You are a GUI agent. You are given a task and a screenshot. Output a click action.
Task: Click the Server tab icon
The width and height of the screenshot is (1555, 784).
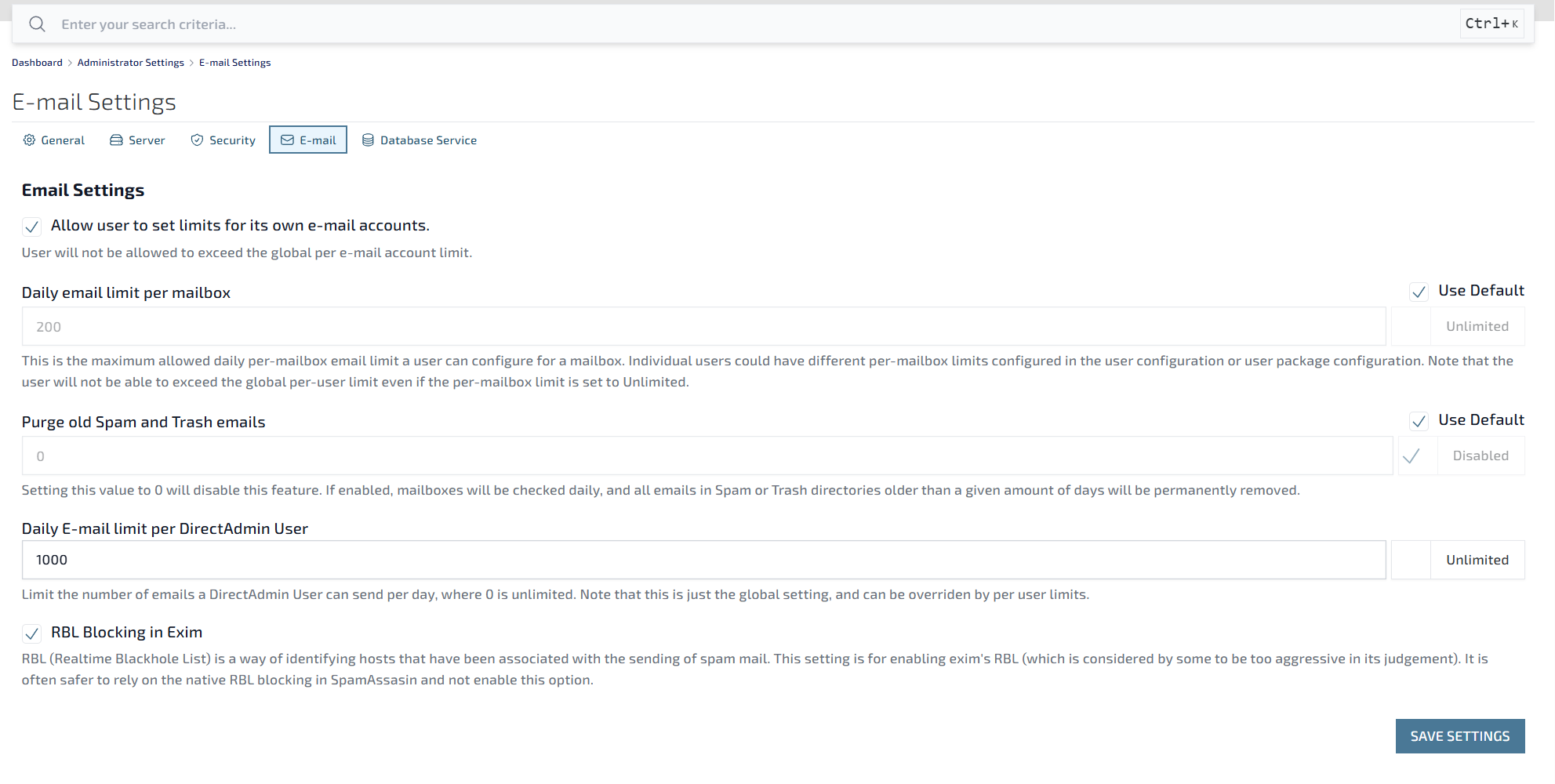pyautogui.click(x=116, y=140)
